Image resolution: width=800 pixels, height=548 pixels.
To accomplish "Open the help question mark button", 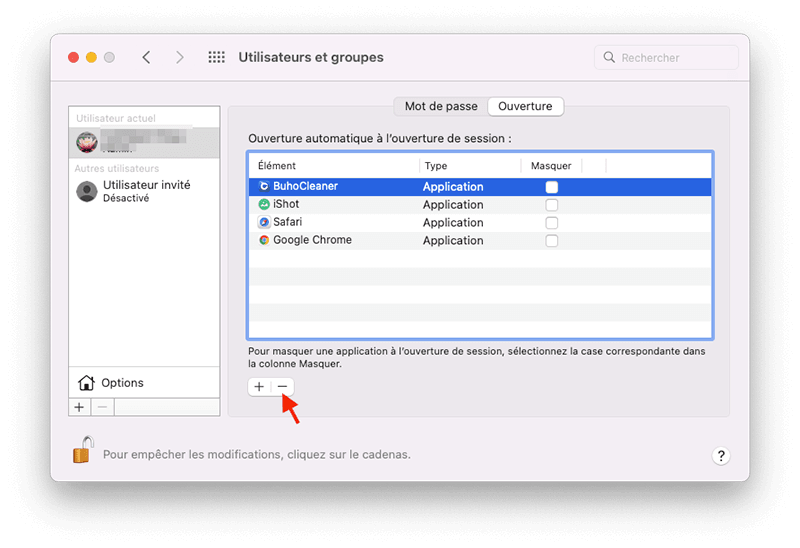I will pos(722,455).
